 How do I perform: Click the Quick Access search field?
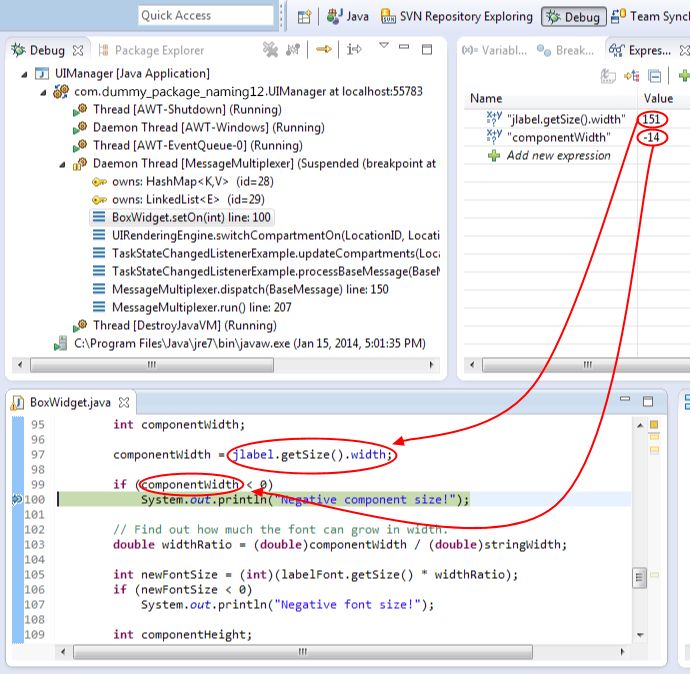click(205, 16)
